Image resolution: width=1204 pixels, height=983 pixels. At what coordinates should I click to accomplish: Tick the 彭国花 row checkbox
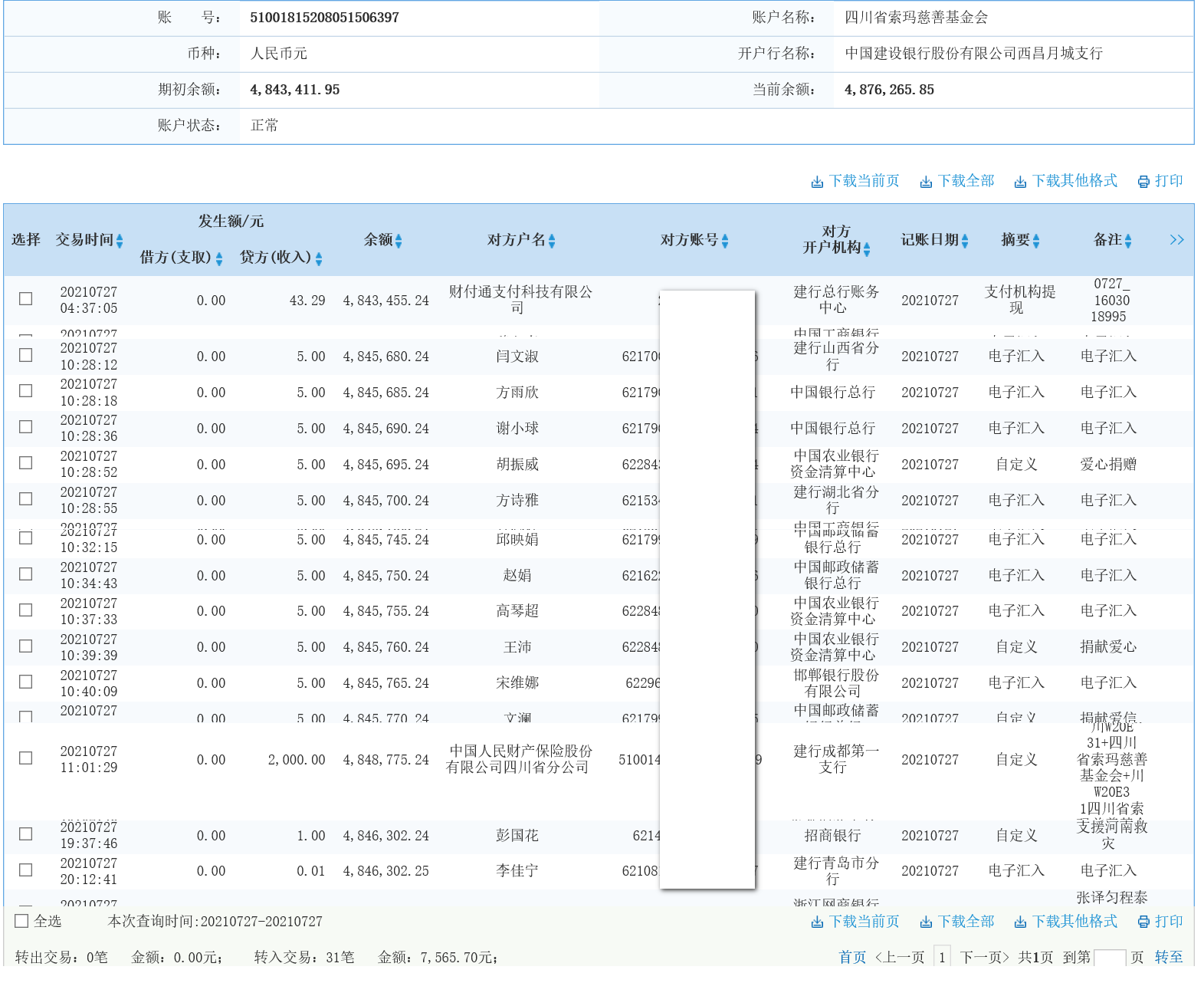pos(26,834)
